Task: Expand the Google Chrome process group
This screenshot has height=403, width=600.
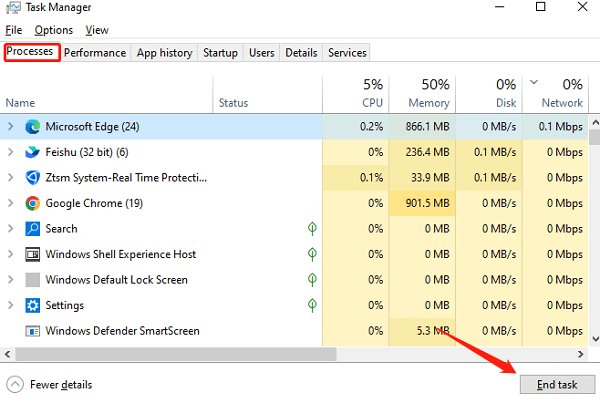Action: [11, 203]
